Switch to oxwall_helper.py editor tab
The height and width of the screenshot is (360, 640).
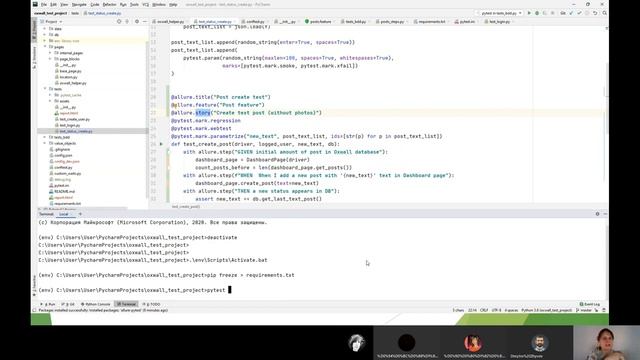pyautogui.click(x=170, y=22)
